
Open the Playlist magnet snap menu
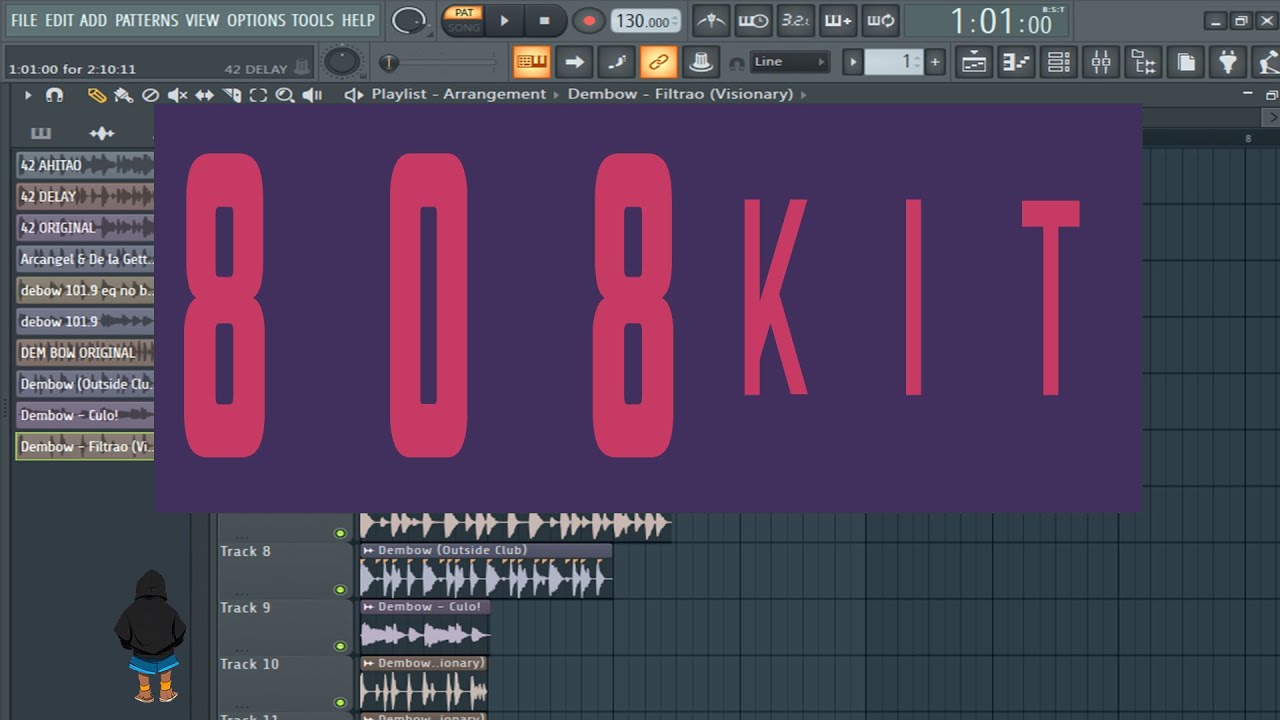[55, 95]
